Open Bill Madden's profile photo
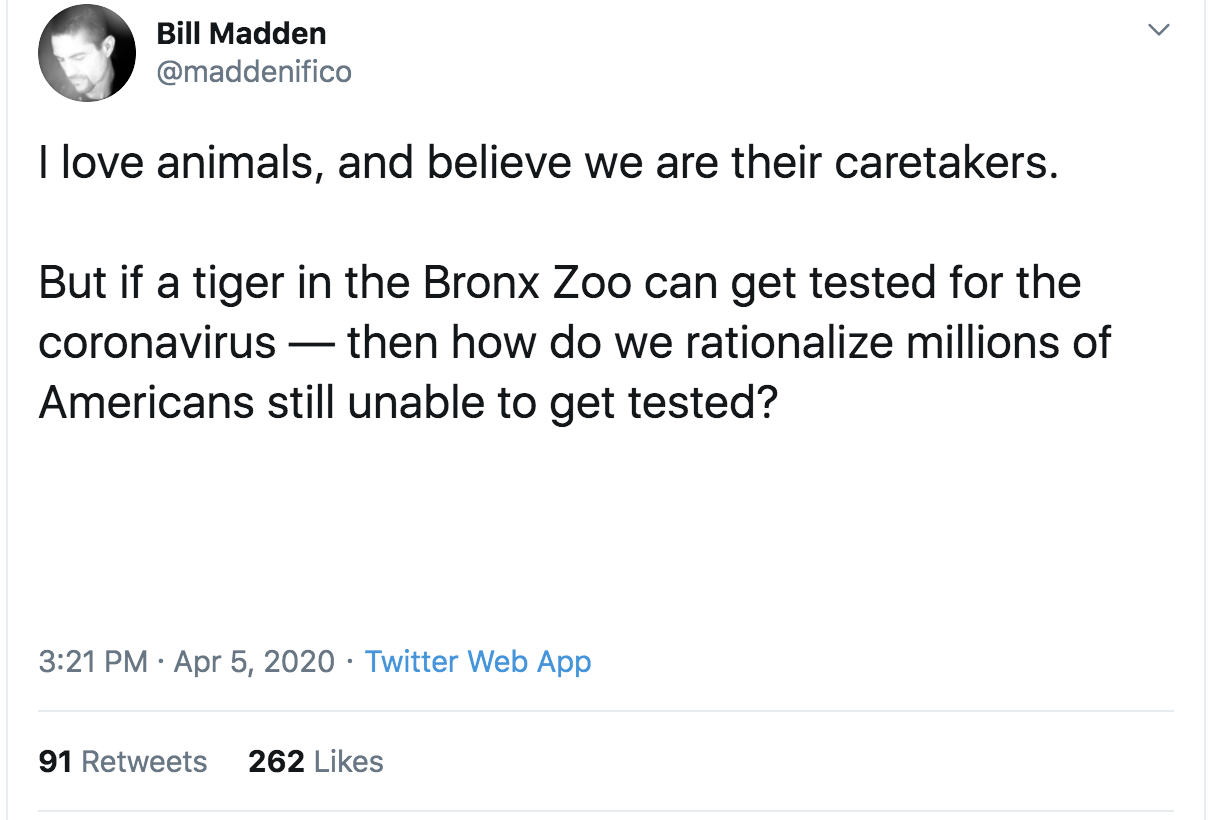1214x820 pixels. 87,53
